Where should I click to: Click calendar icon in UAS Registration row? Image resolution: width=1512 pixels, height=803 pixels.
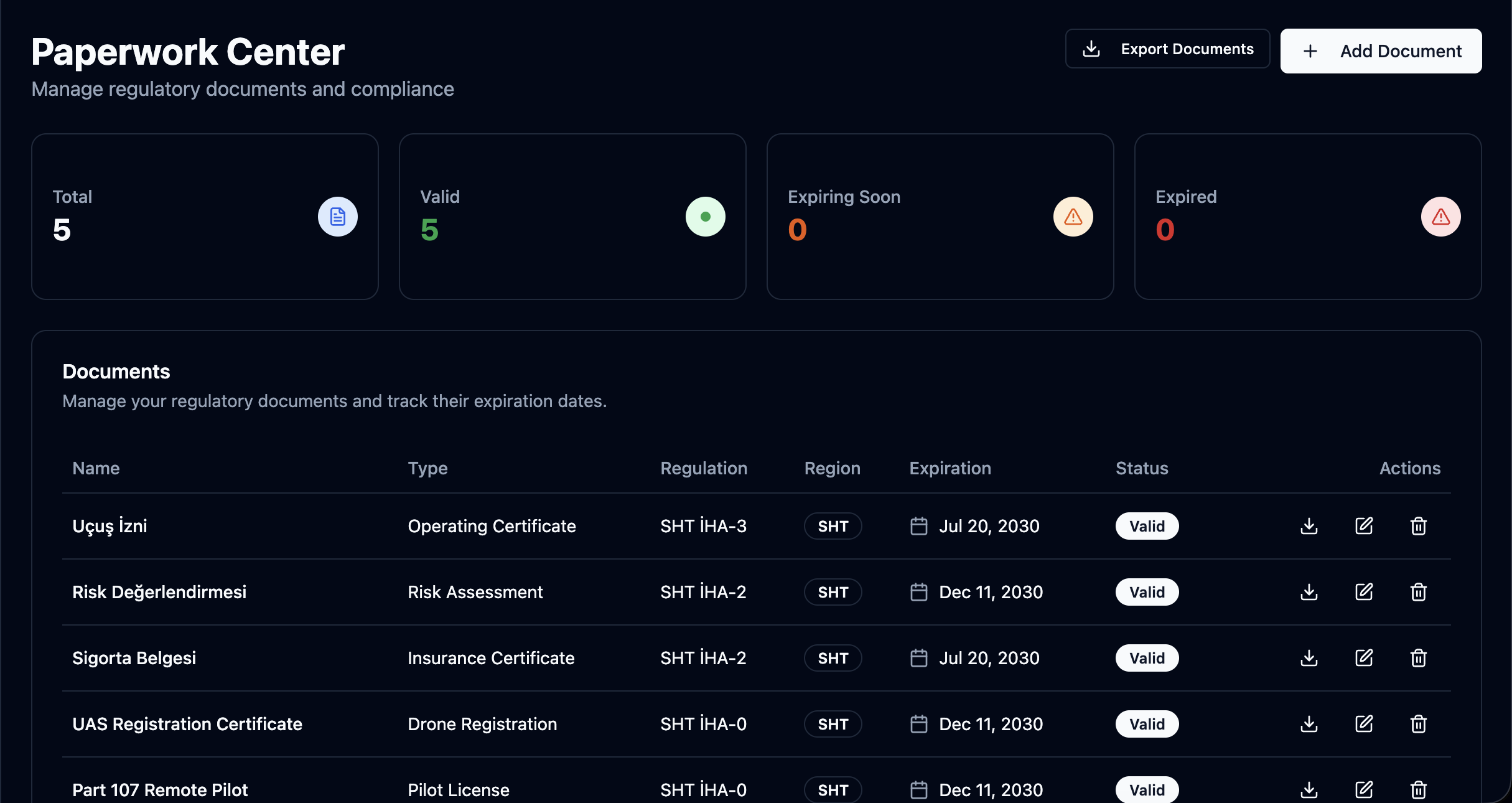point(919,724)
